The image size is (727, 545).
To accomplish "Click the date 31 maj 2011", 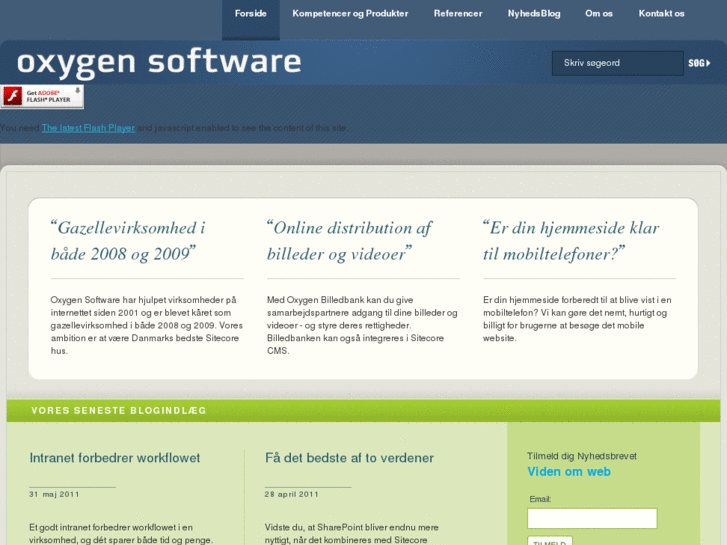I will [54, 494].
